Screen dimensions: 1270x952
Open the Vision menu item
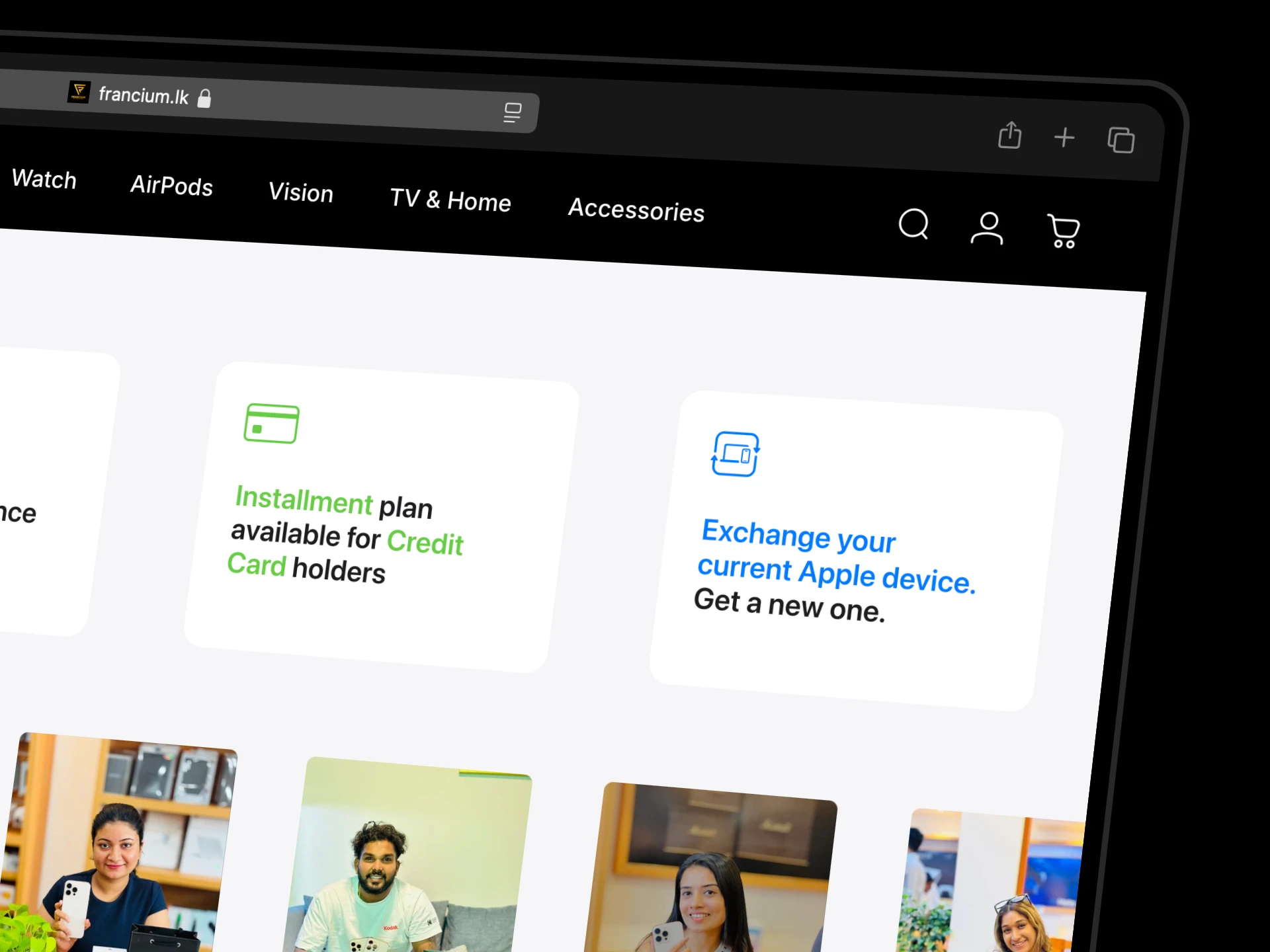301,192
